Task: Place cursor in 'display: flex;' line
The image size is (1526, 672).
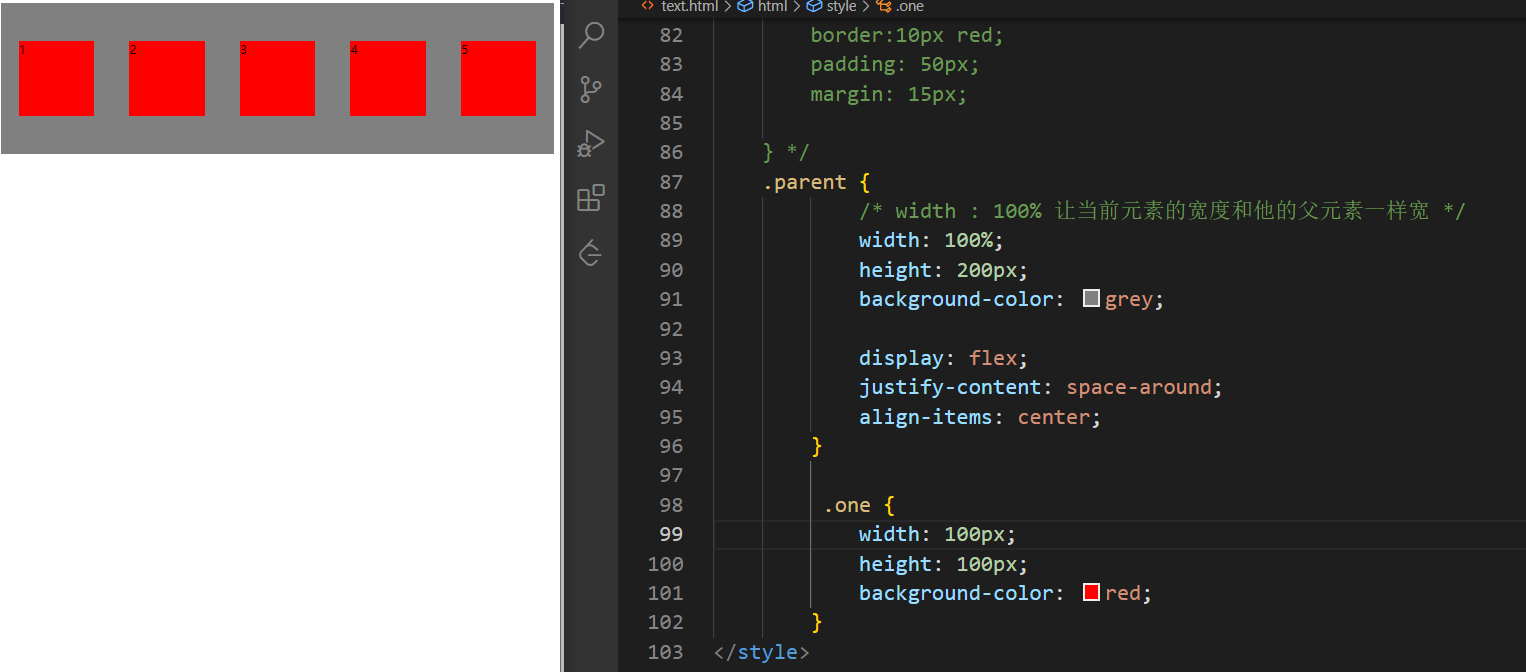Action: 943,358
